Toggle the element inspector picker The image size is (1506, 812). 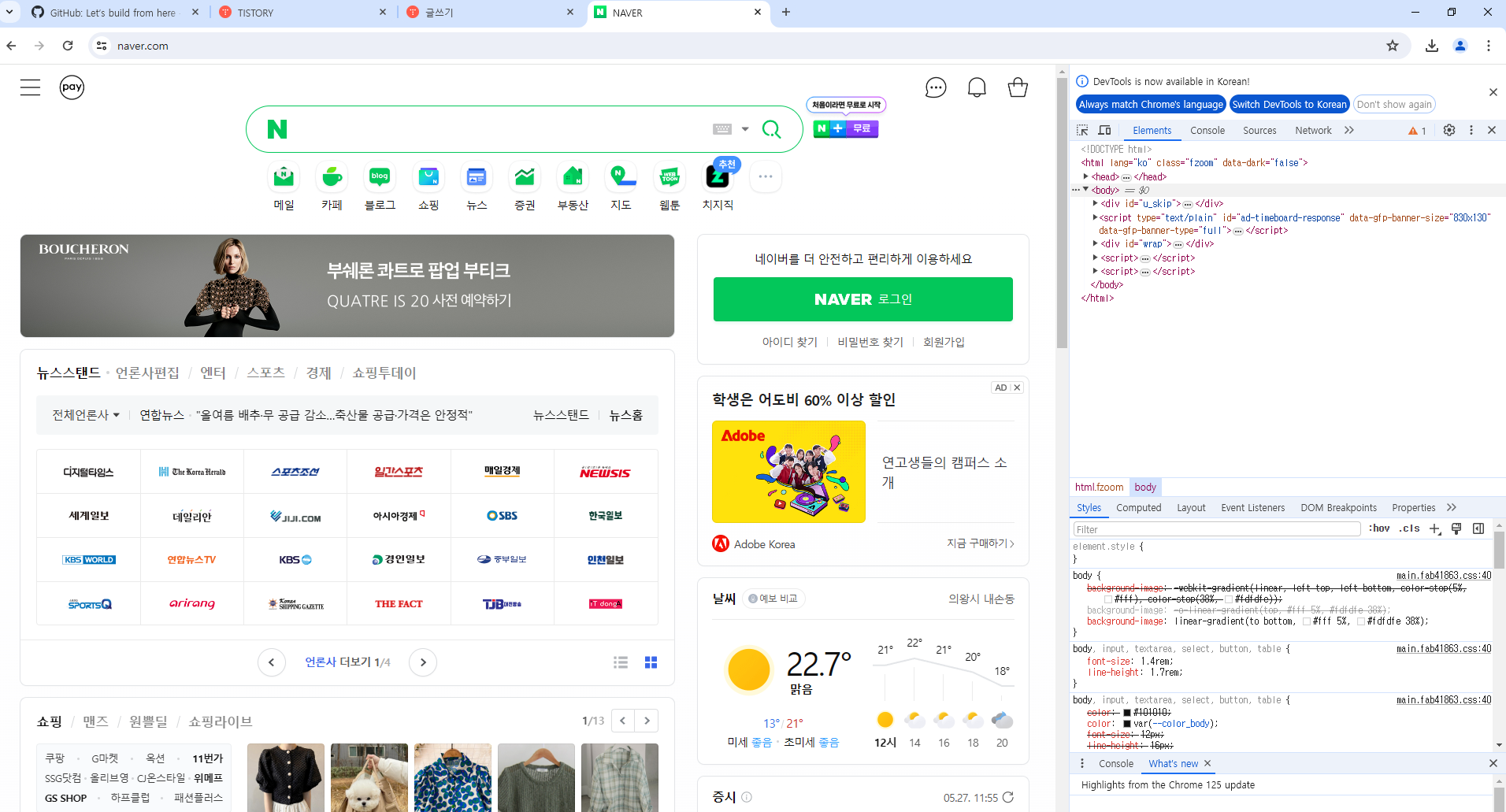coord(1082,130)
